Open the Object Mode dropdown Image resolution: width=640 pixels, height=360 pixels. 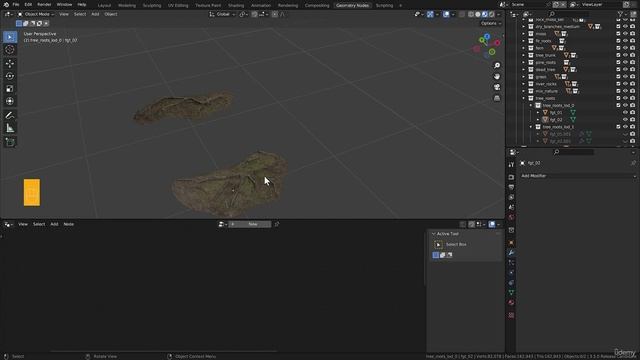coord(36,14)
